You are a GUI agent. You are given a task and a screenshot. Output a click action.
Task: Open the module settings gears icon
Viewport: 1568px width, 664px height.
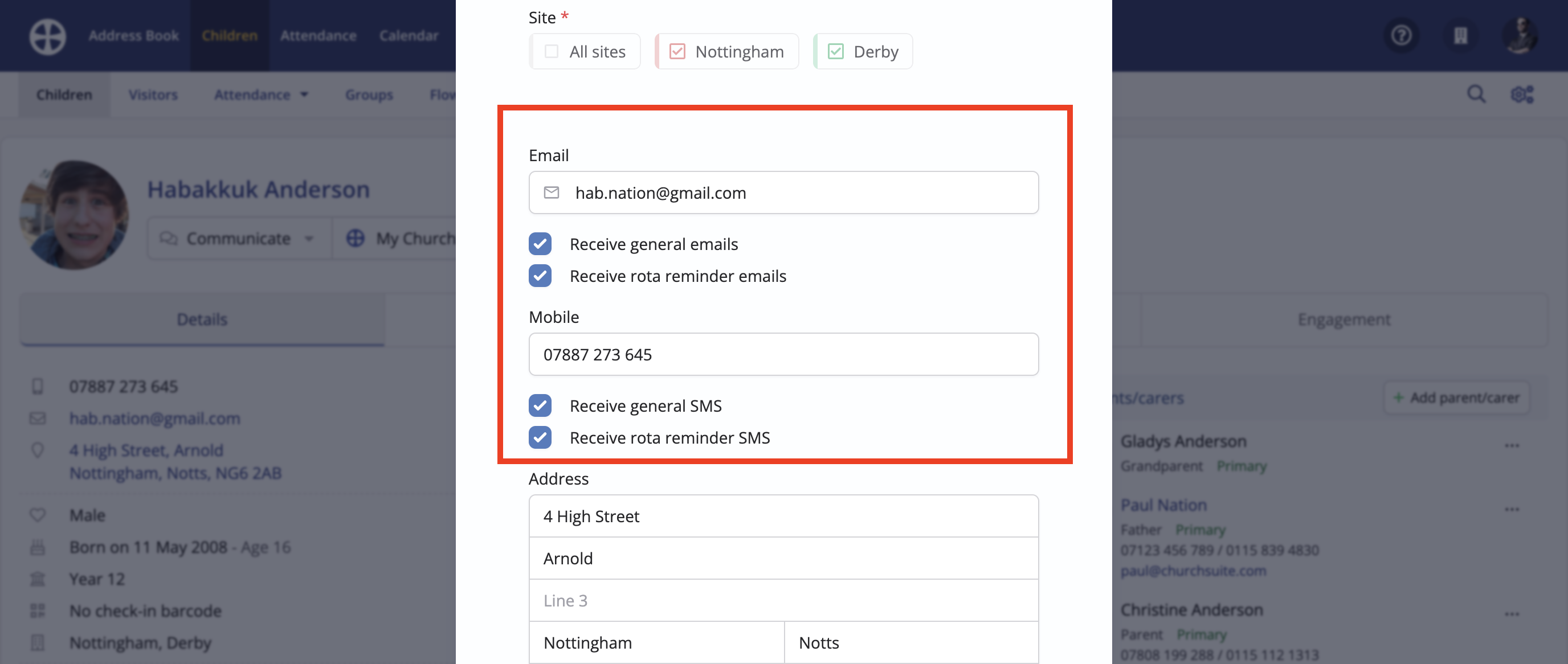(1522, 95)
